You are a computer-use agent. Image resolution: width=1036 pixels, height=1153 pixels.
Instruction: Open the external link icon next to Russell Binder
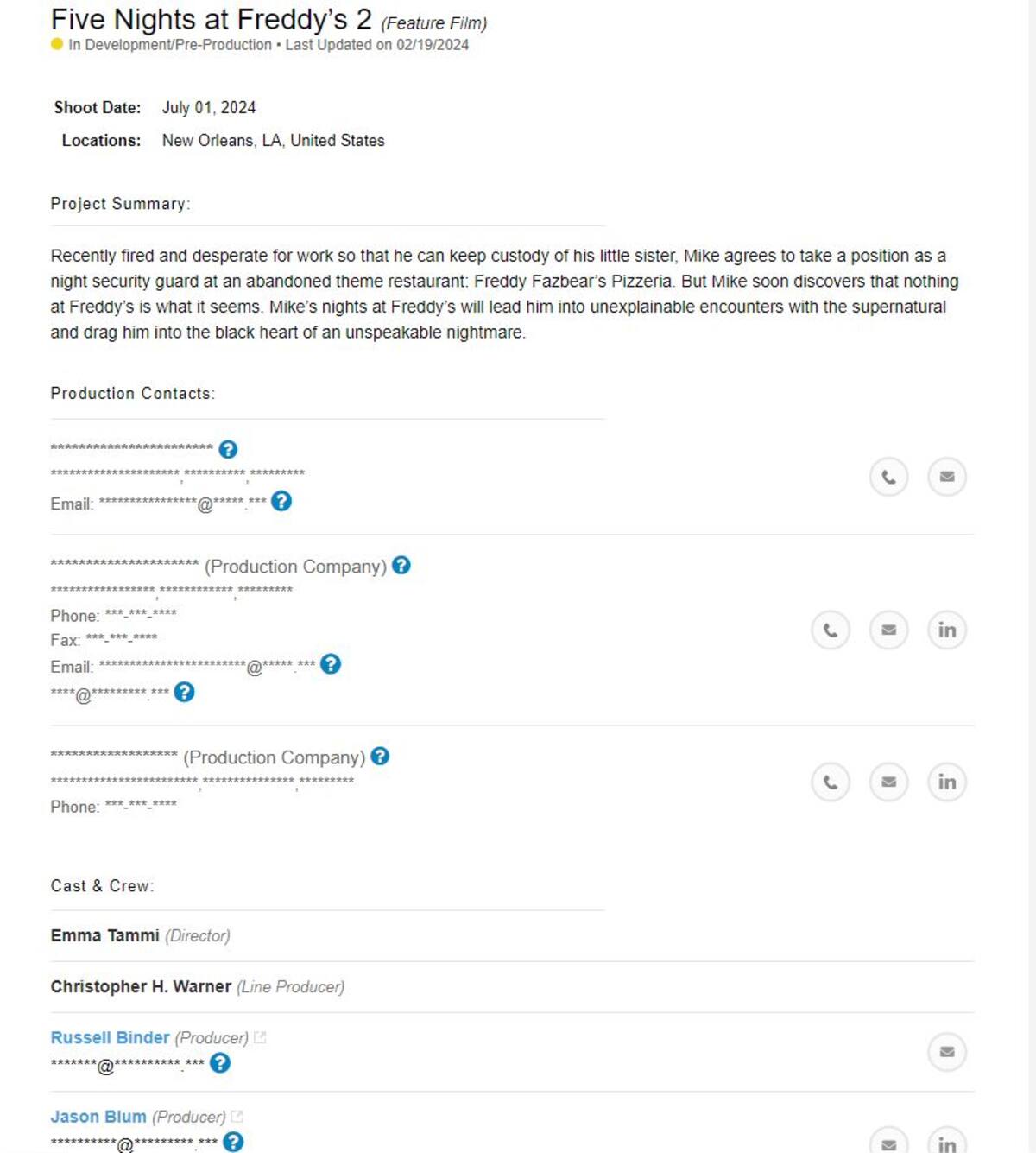(x=260, y=1037)
